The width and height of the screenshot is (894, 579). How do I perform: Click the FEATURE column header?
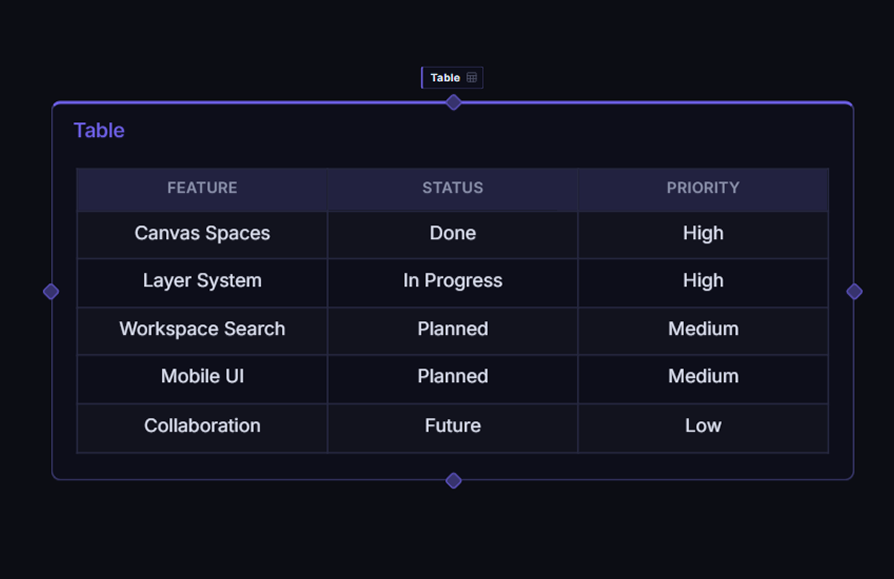point(202,188)
